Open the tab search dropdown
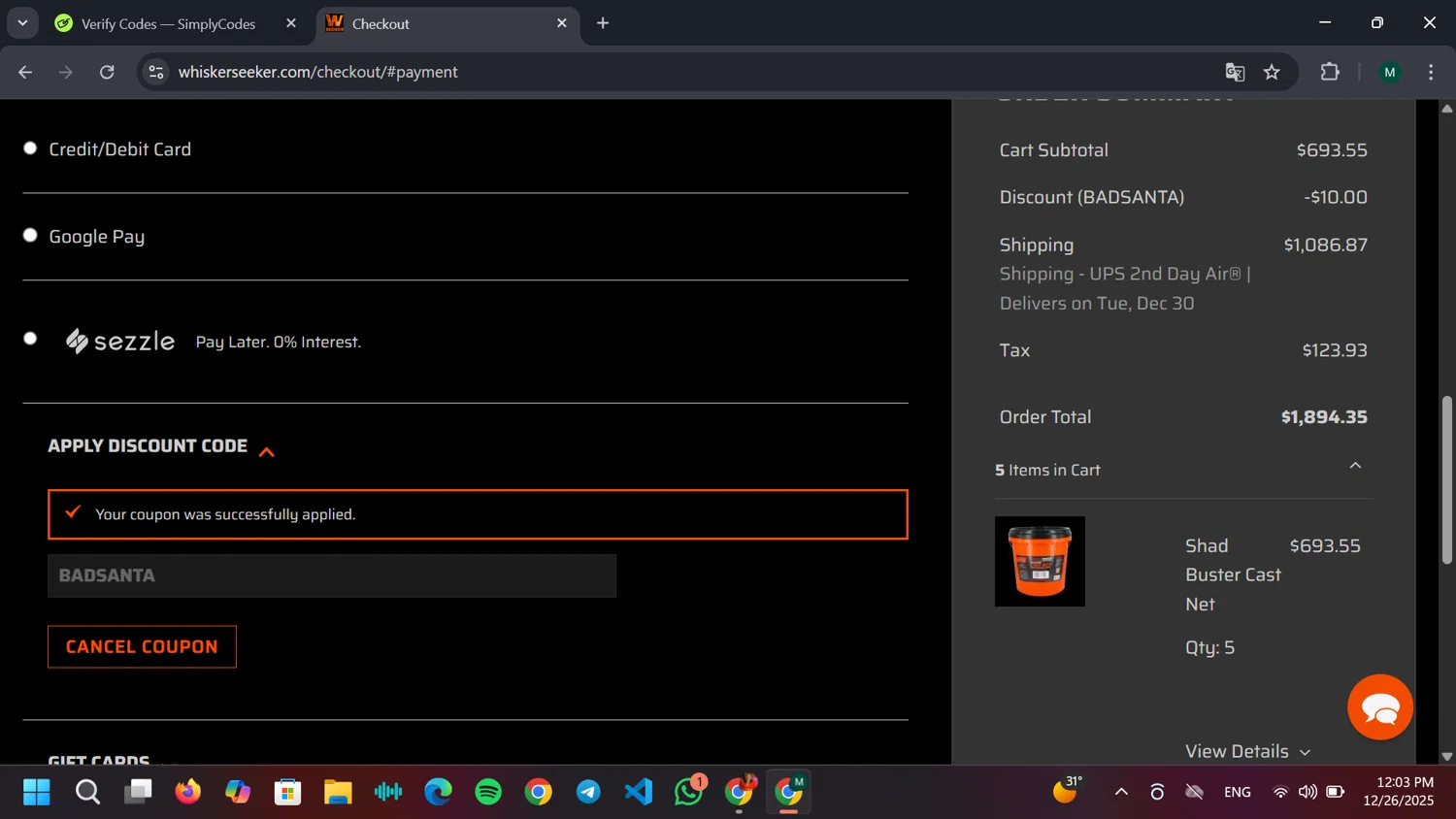 point(22,23)
